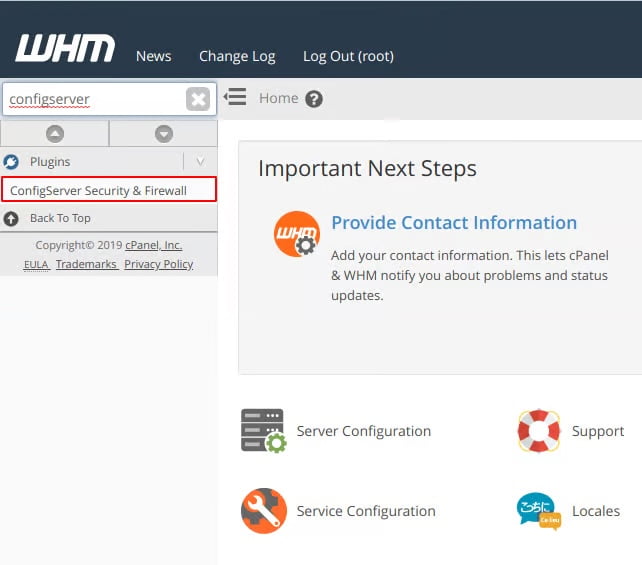Click the Support lifebuoy icon

tap(538, 431)
